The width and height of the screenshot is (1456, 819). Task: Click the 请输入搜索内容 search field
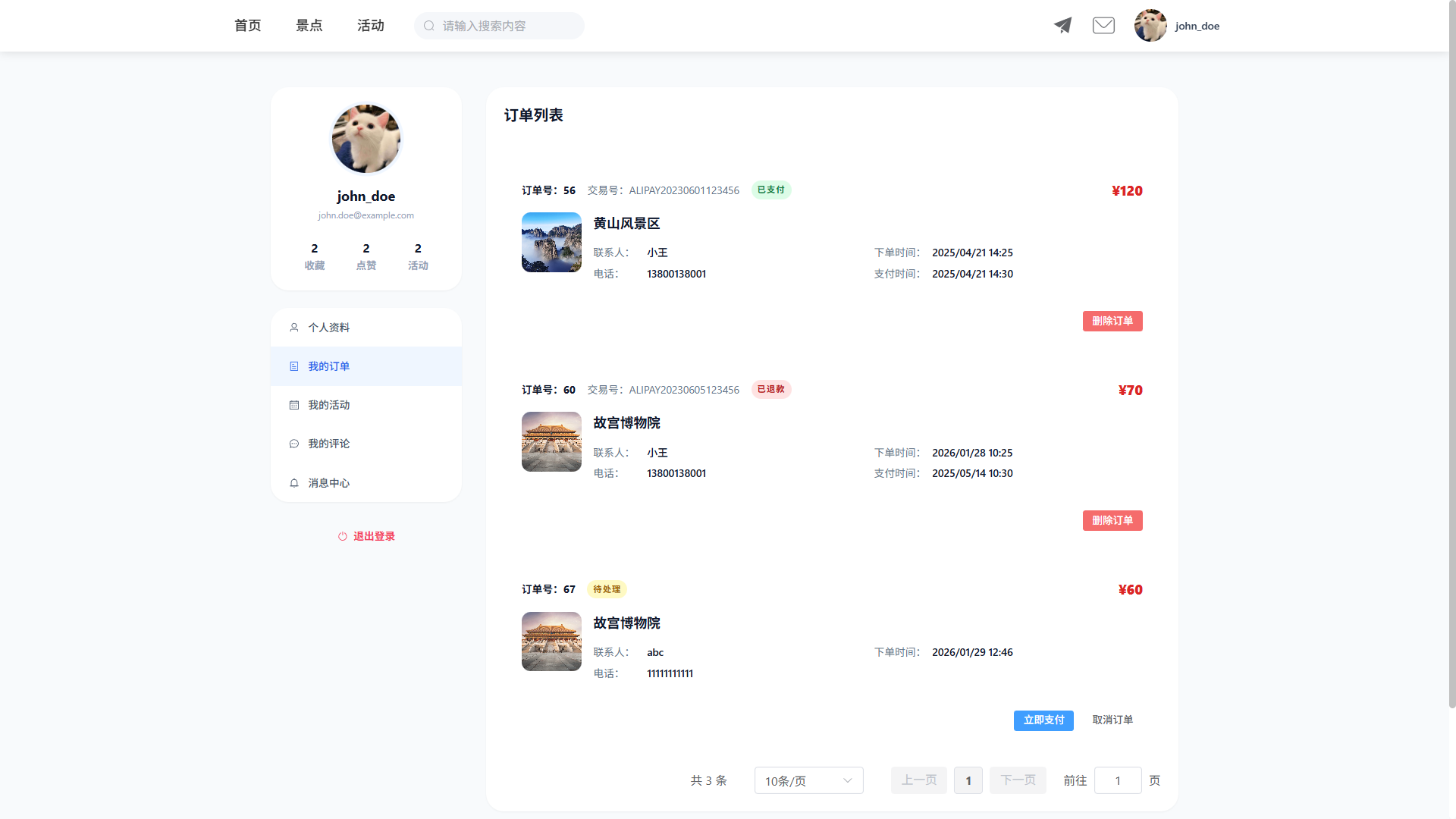[x=508, y=26]
